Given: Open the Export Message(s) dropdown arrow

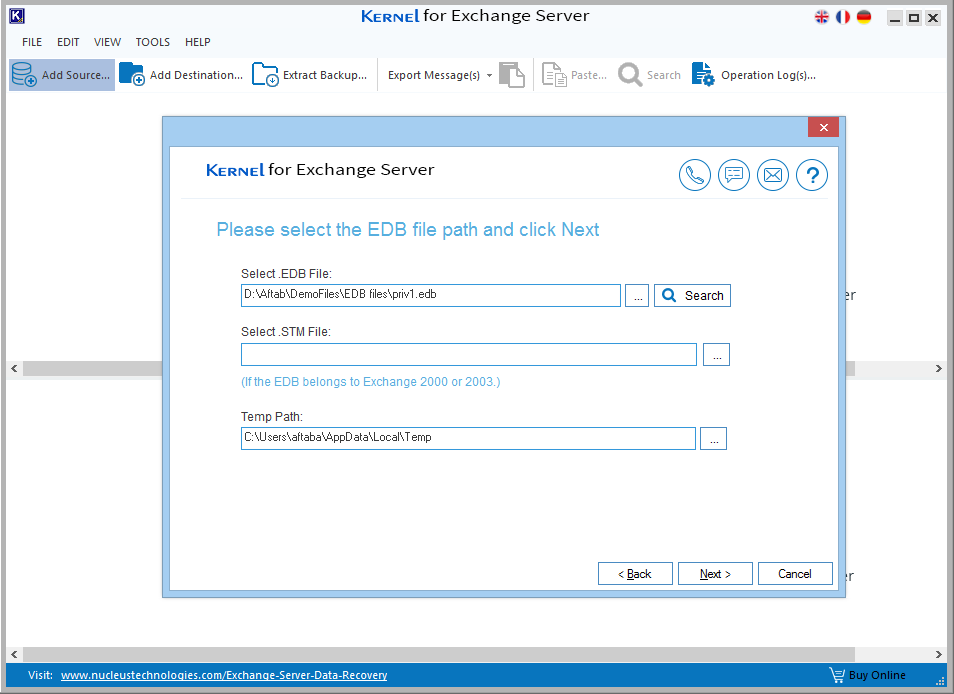Looking at the screenshot, I should [489, 75].
